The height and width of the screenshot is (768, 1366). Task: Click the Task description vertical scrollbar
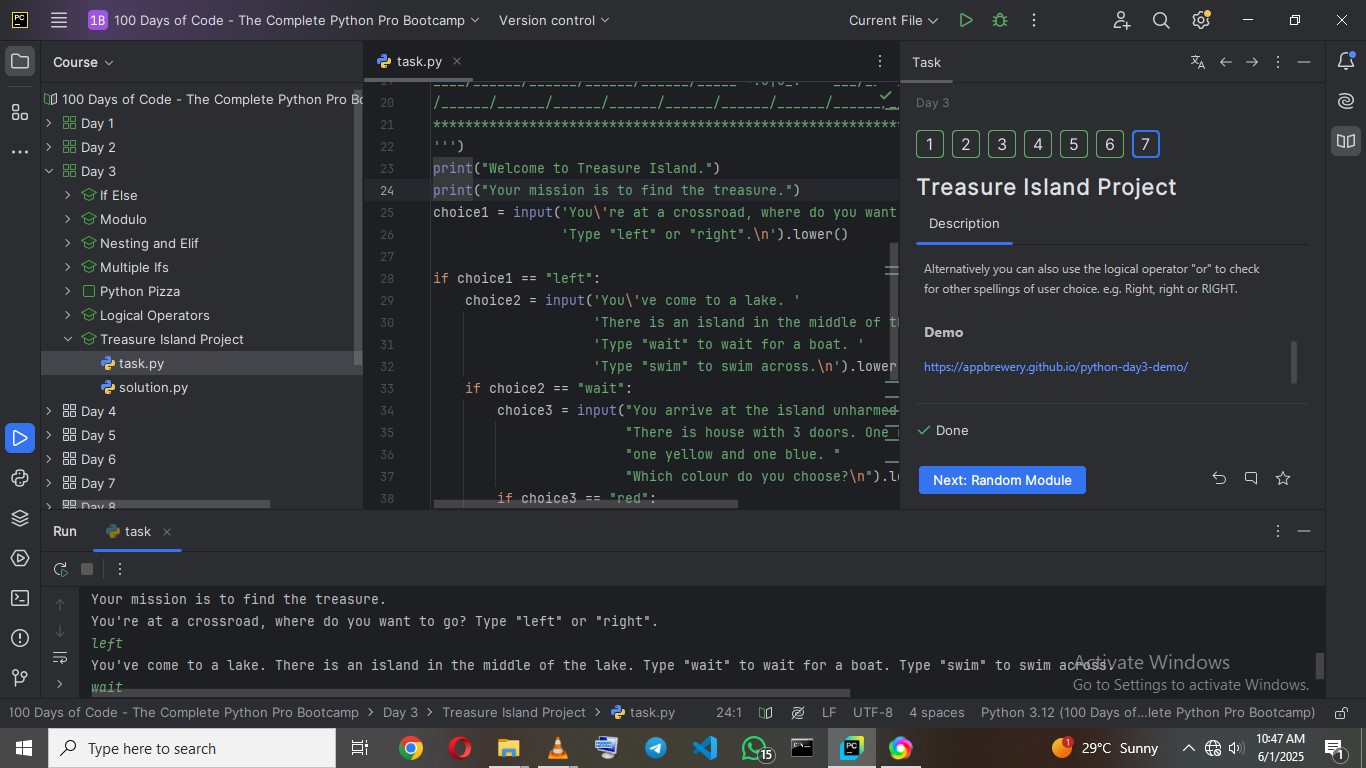(1294, 362)
